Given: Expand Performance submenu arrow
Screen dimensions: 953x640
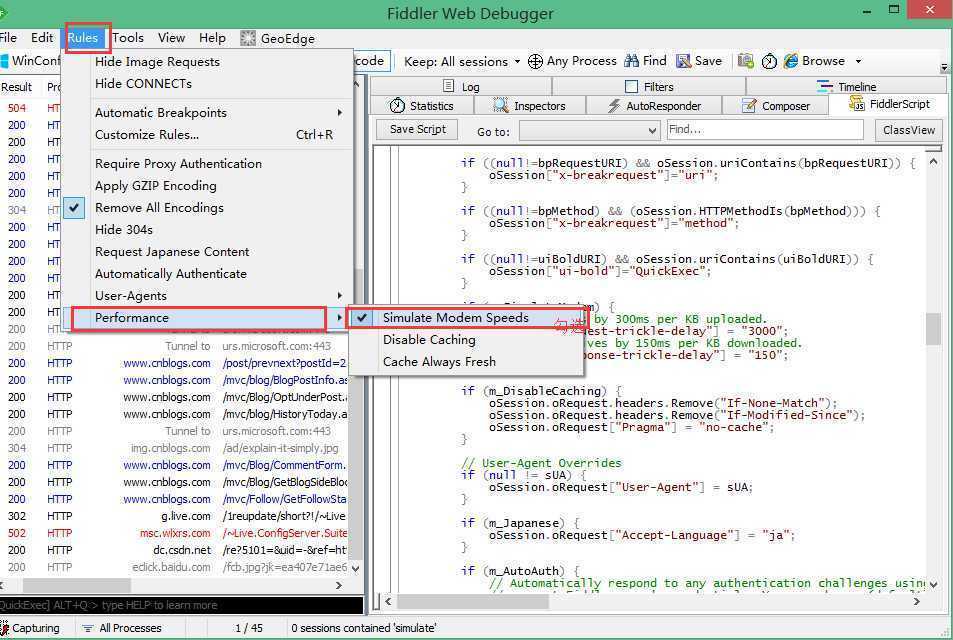Looking at the screenshot, I should tap(340, 318).
